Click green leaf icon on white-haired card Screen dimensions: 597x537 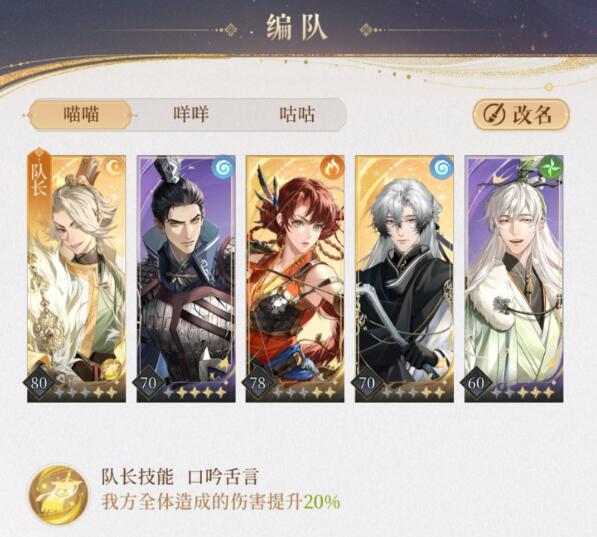(552, 167)
